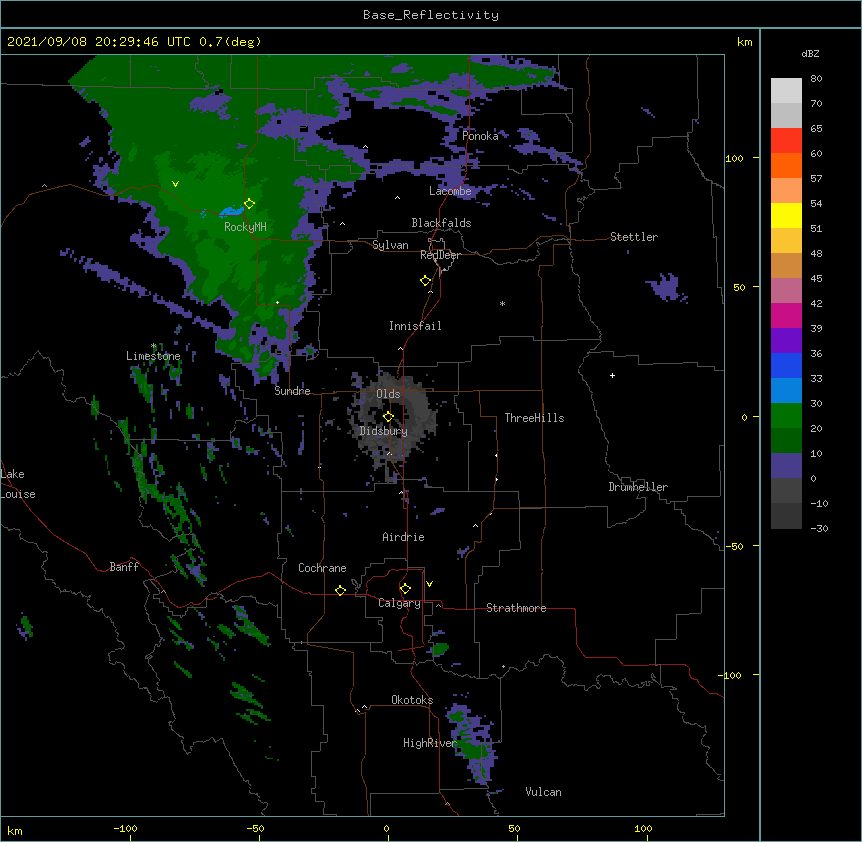Viewport: 862px width, 842px height.
Task: Select the Lacombe label
Action: click(450, 191)
